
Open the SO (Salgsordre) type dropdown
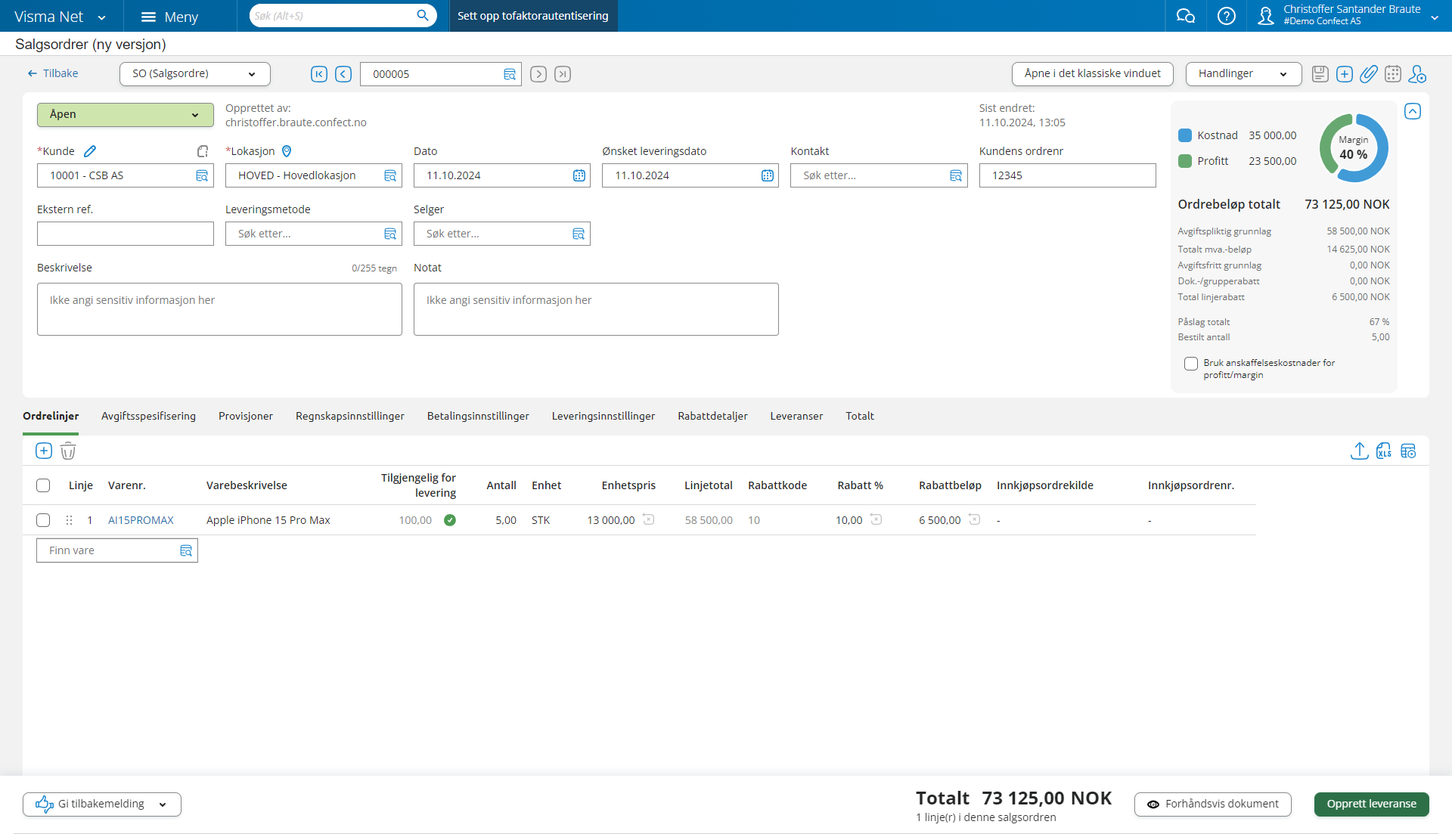tap(194, 74)
